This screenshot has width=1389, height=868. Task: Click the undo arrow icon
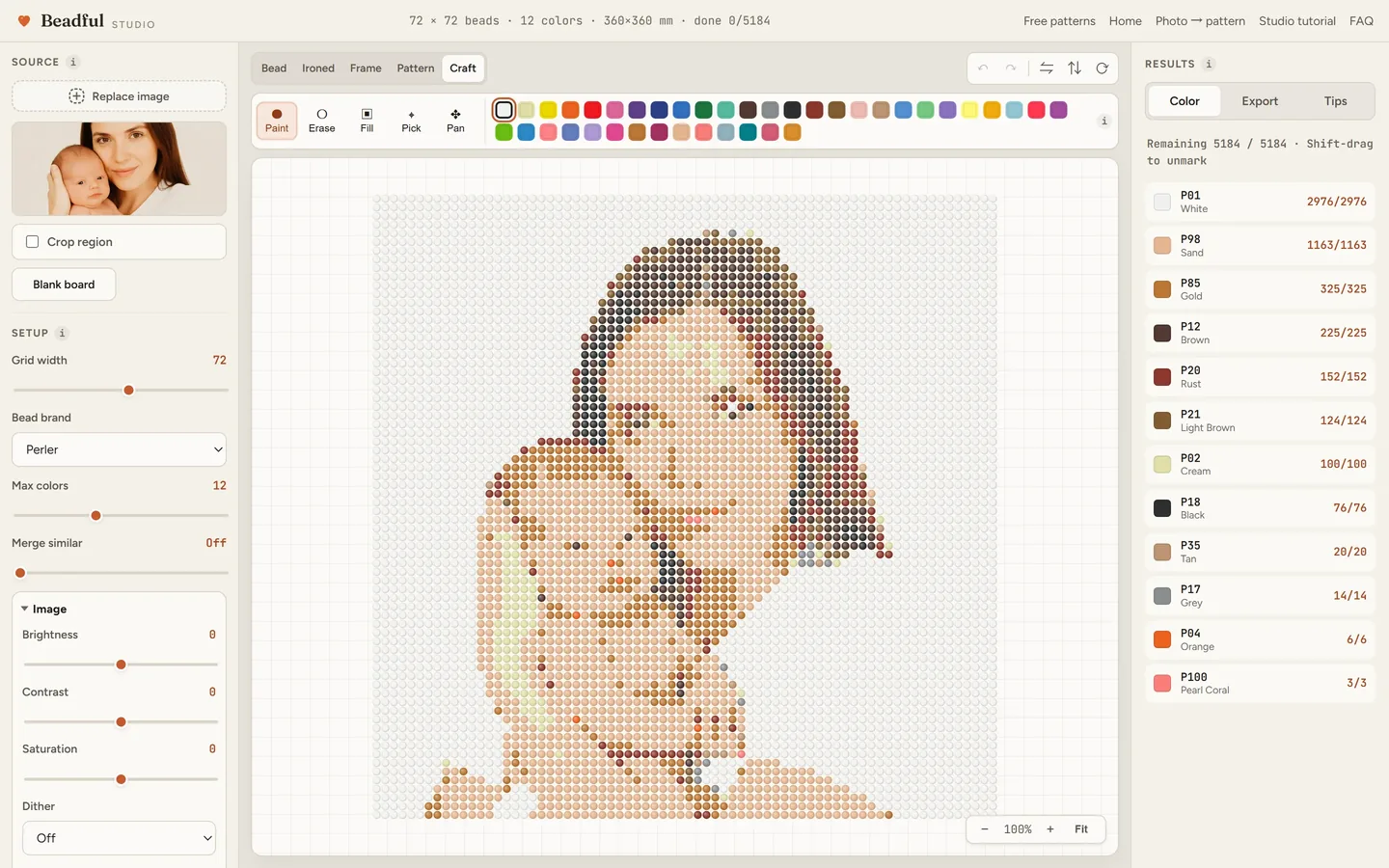tap(983, 68)
